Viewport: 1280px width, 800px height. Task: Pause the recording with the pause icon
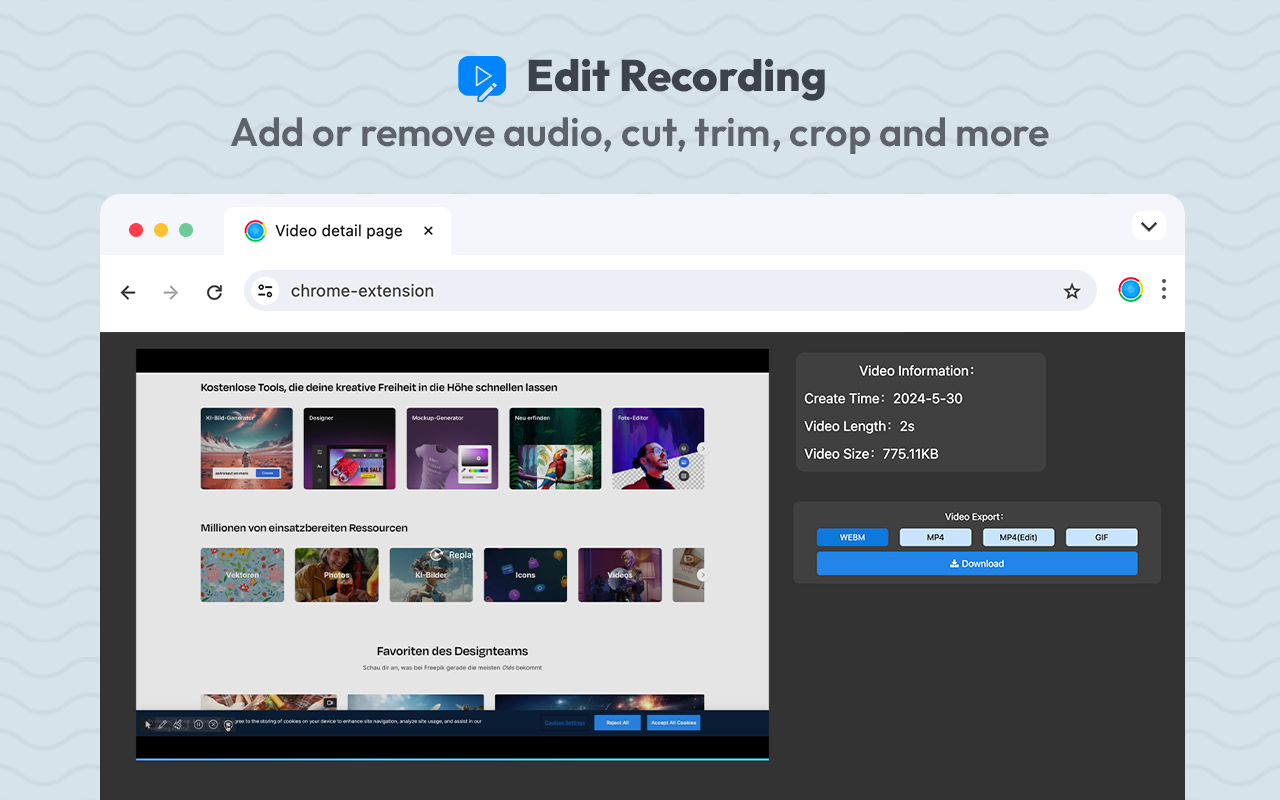coord(197,724)
